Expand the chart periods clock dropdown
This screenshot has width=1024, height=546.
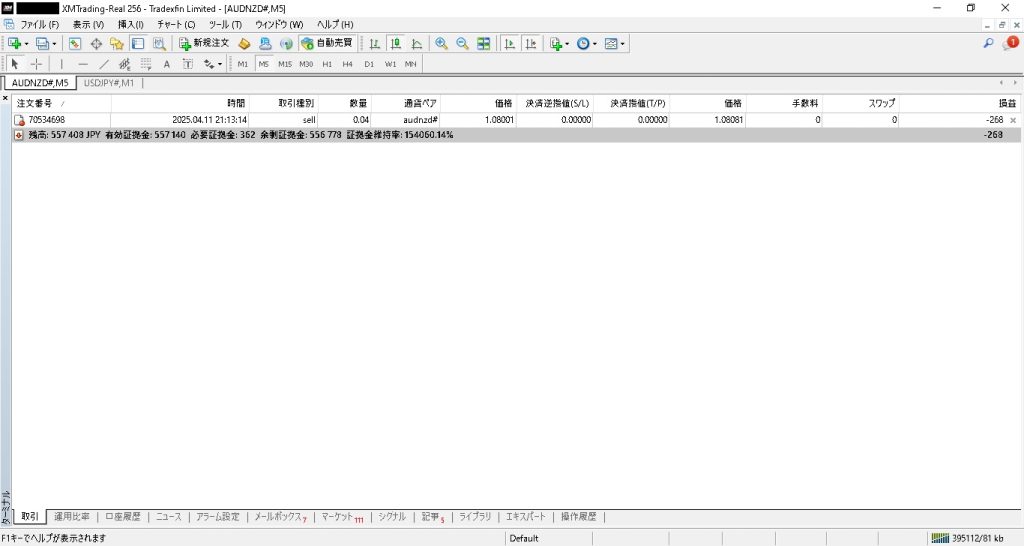click(x=596, y=44)
